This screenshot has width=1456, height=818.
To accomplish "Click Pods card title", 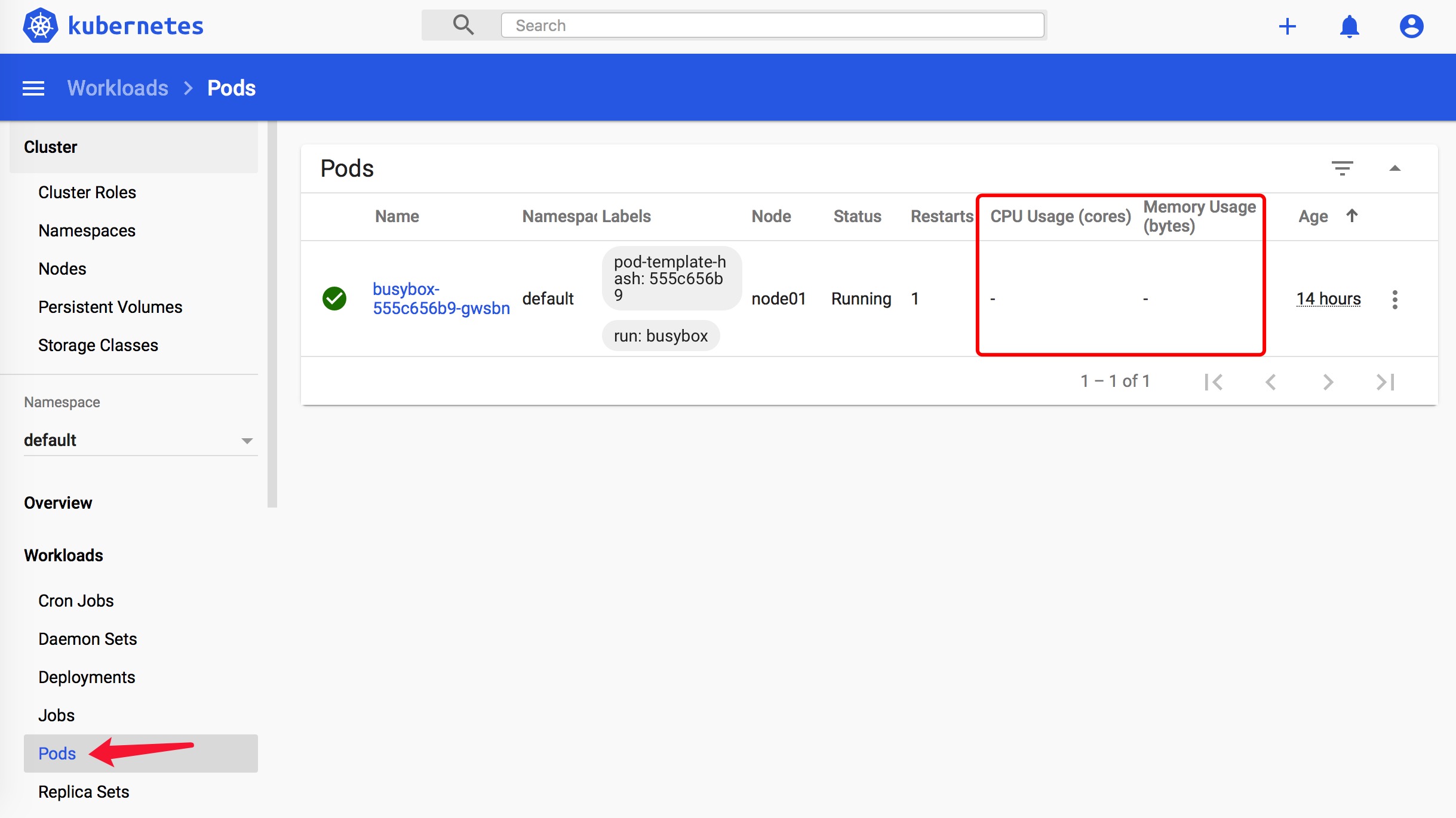I will pyautogui.click(x=347, y=168).
